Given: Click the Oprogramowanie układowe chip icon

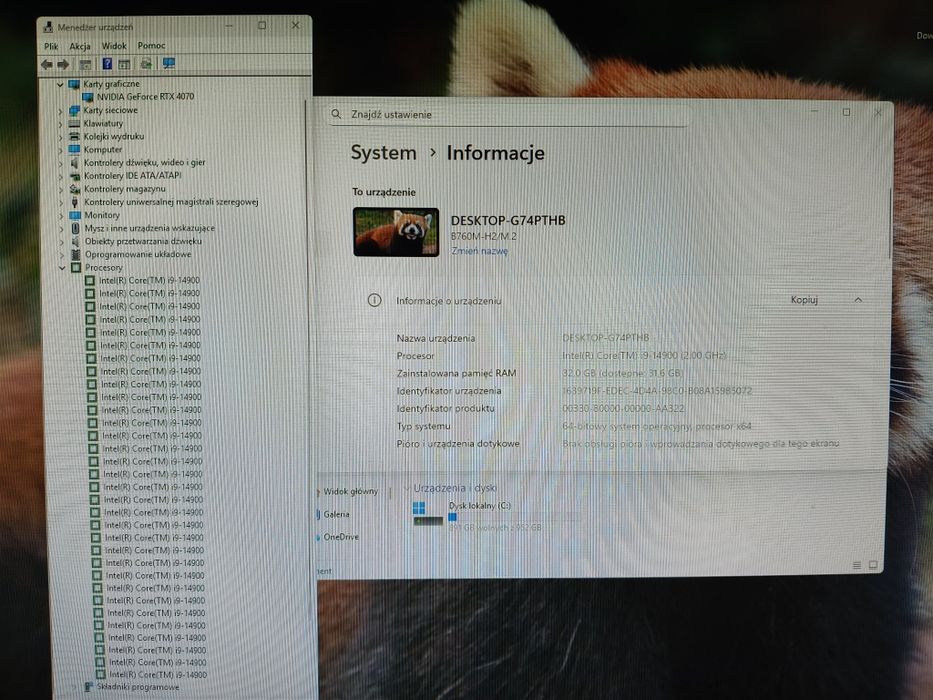Looking at the screenshot, I should coord(76,254).
